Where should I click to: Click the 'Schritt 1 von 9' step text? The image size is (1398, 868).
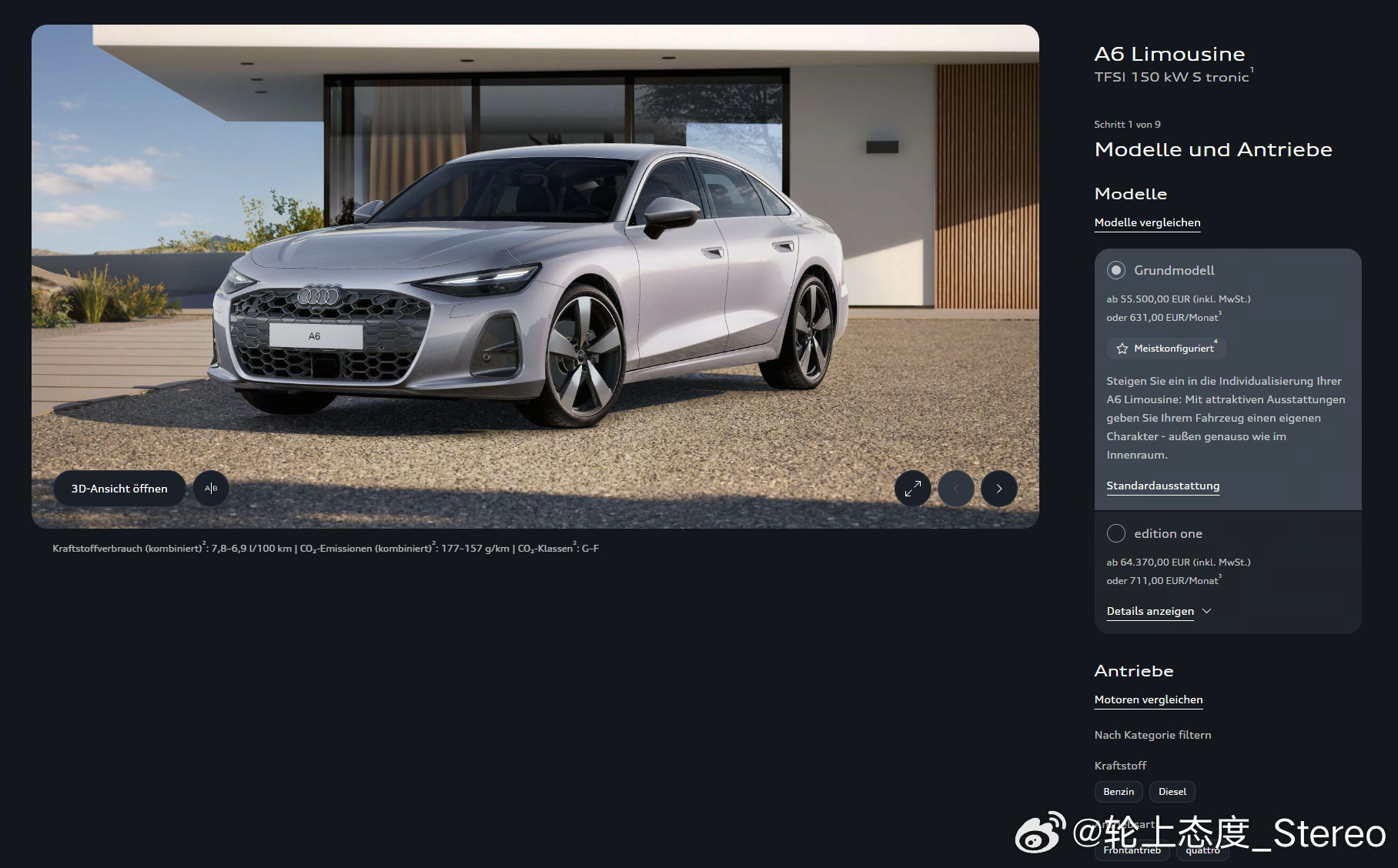tap(1127, 125)
